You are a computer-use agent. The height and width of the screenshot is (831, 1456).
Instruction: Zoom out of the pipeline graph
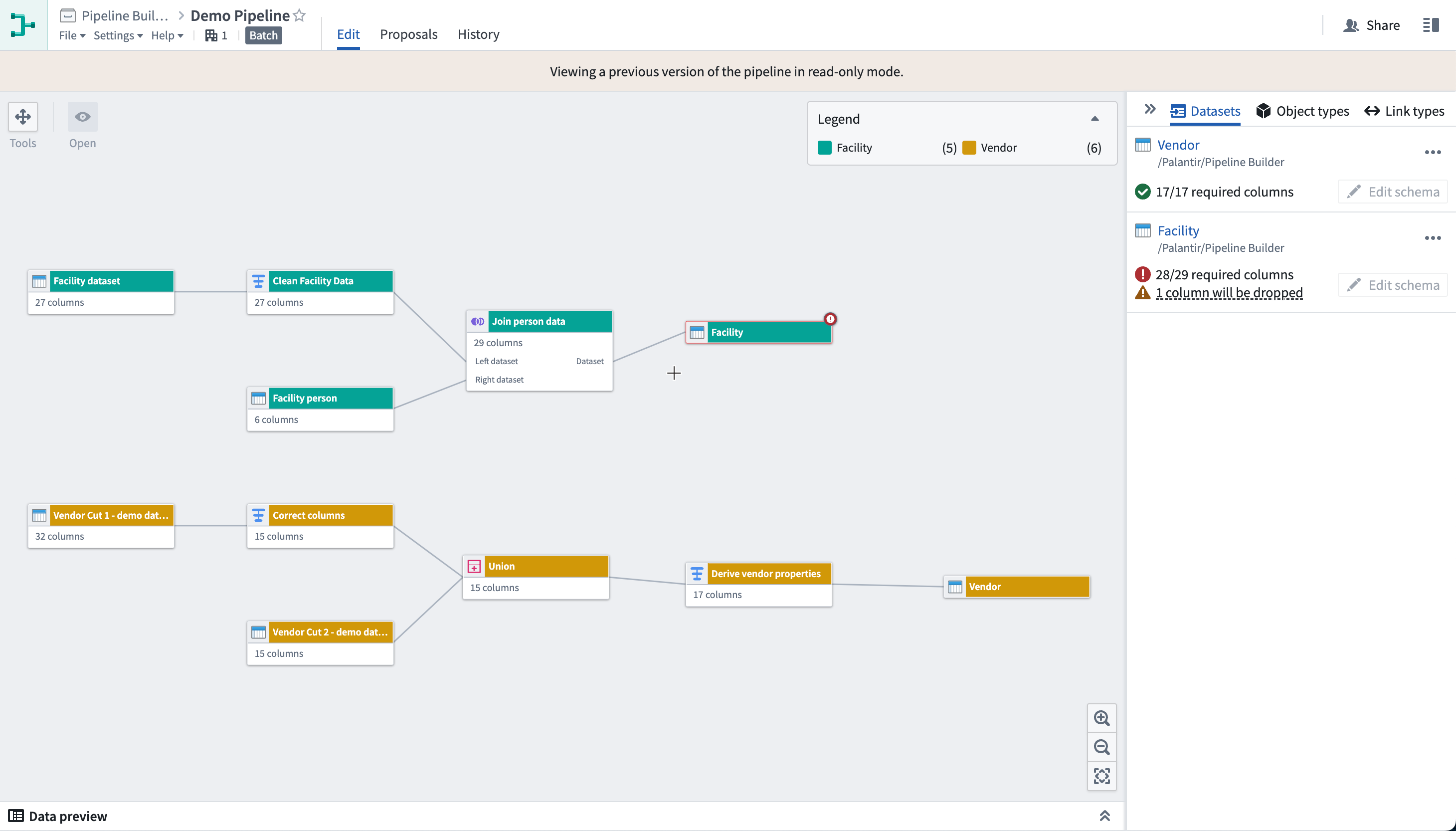[x=1101, y=747]
